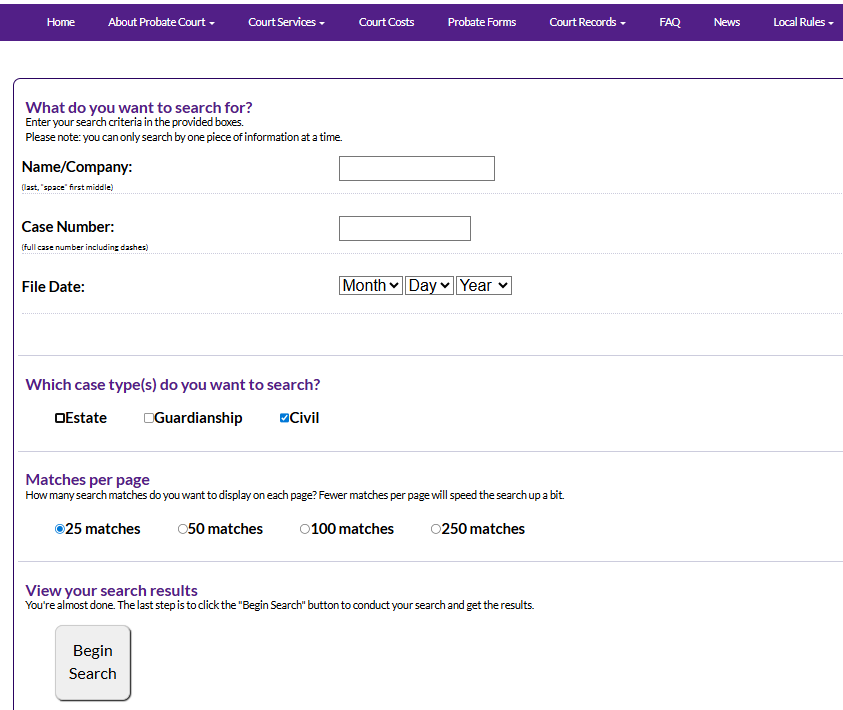Open the Court Costs page
843x710 pixels.
tap(386, 22)
